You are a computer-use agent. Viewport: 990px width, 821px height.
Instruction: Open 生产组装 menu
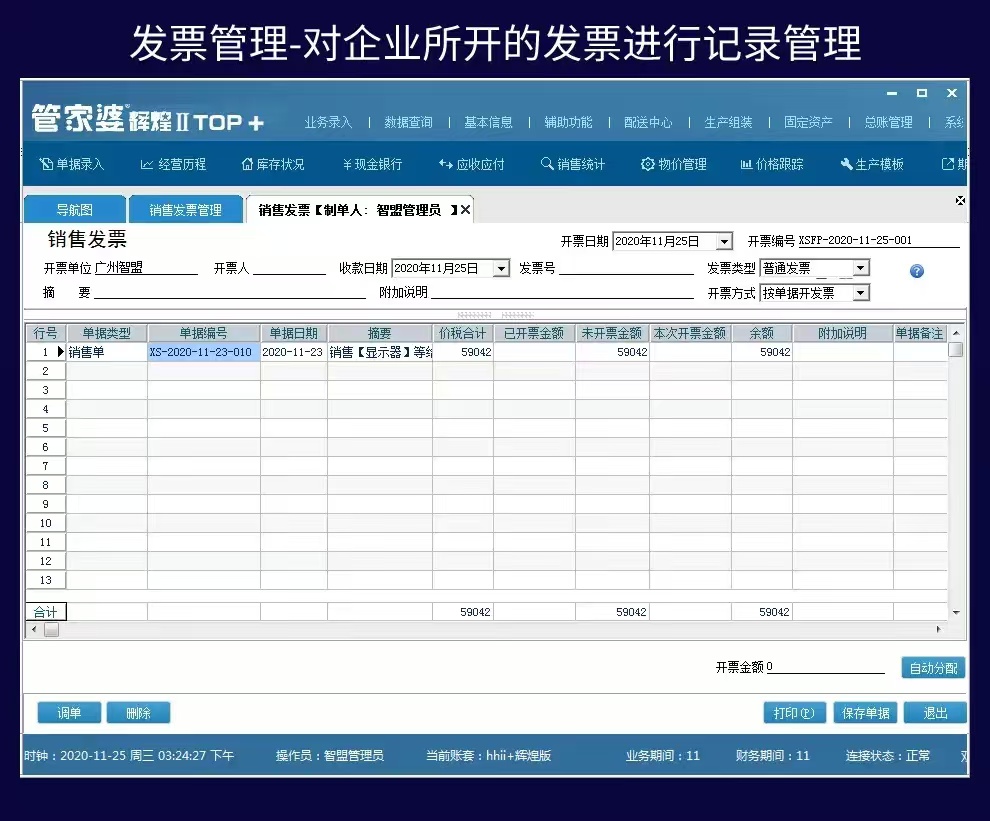tap(728, 123)
